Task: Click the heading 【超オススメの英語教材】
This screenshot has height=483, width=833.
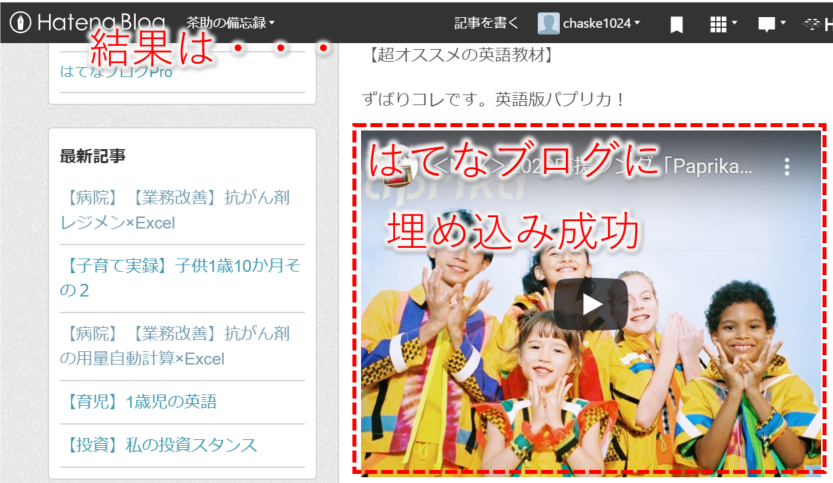Action: [x=460, y=55]
